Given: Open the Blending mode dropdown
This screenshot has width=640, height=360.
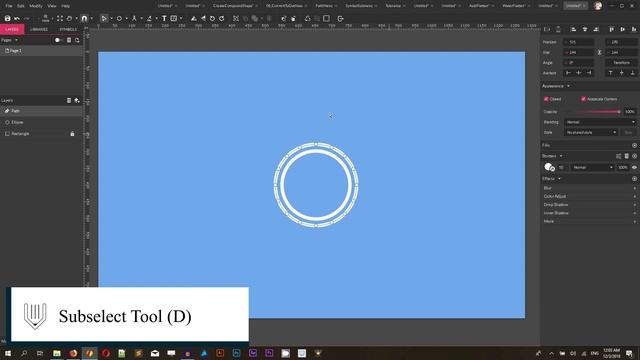Looking at the screenshot, I should pyautogui.click(x=600, y=122).
